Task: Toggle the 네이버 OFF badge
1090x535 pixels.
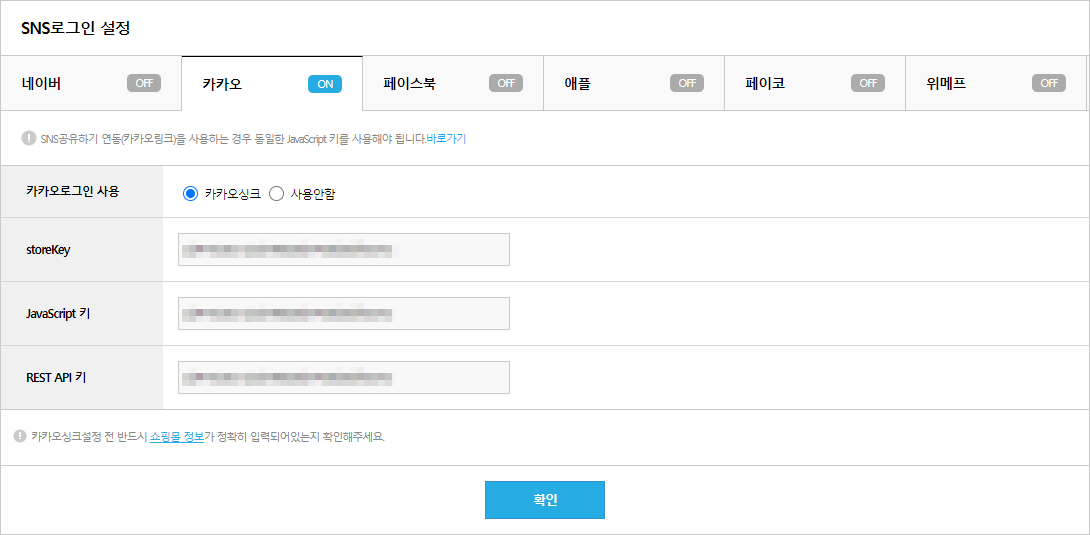Action: tap(144, 83)
